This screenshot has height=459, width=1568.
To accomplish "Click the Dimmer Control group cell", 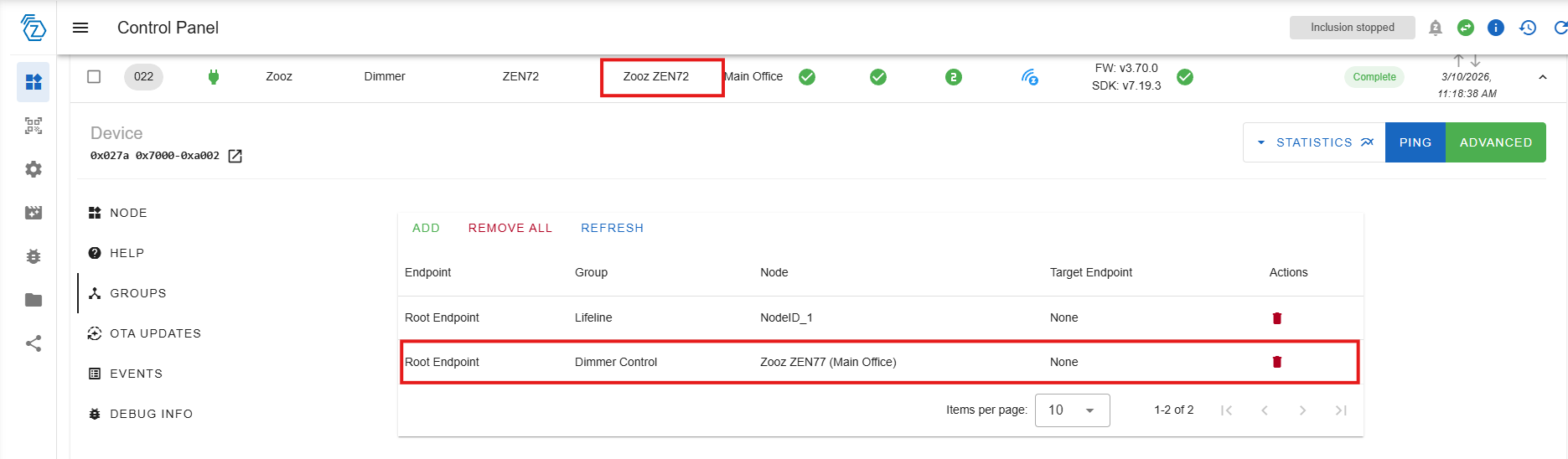I will coord(616,362).
